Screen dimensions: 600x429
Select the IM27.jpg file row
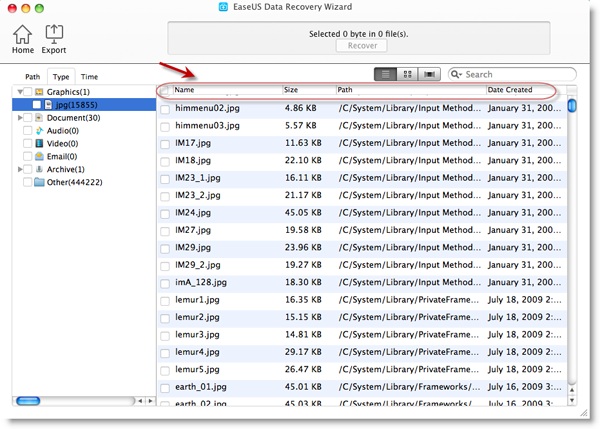pos(362,231)
